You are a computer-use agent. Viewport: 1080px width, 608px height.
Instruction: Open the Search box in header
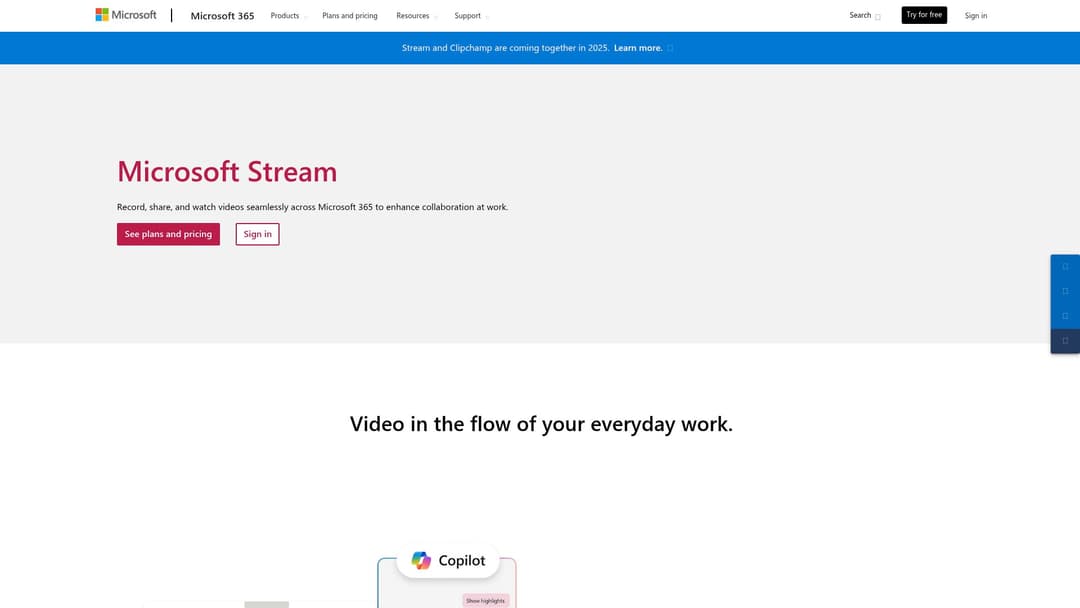[x=864, y=15]
